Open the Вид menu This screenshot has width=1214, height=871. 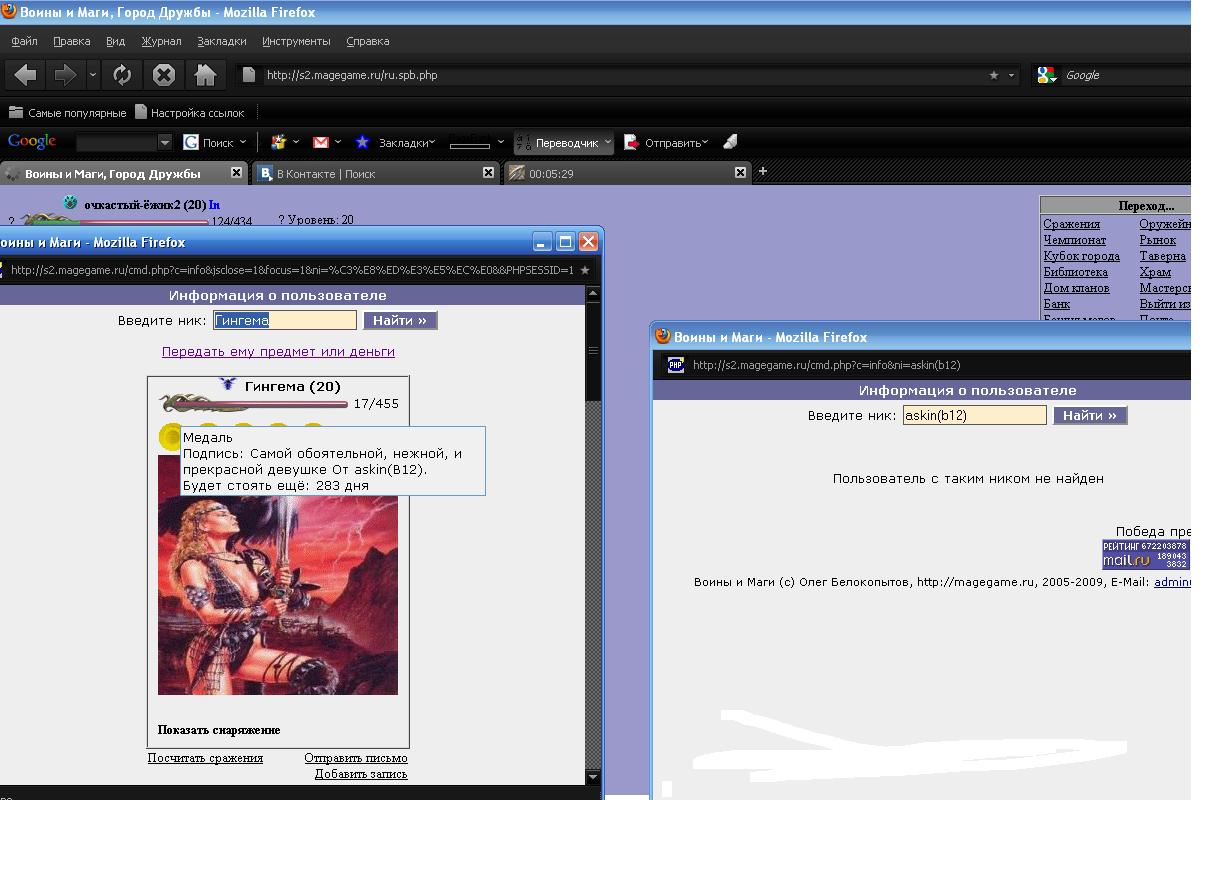tap(115, 41)
